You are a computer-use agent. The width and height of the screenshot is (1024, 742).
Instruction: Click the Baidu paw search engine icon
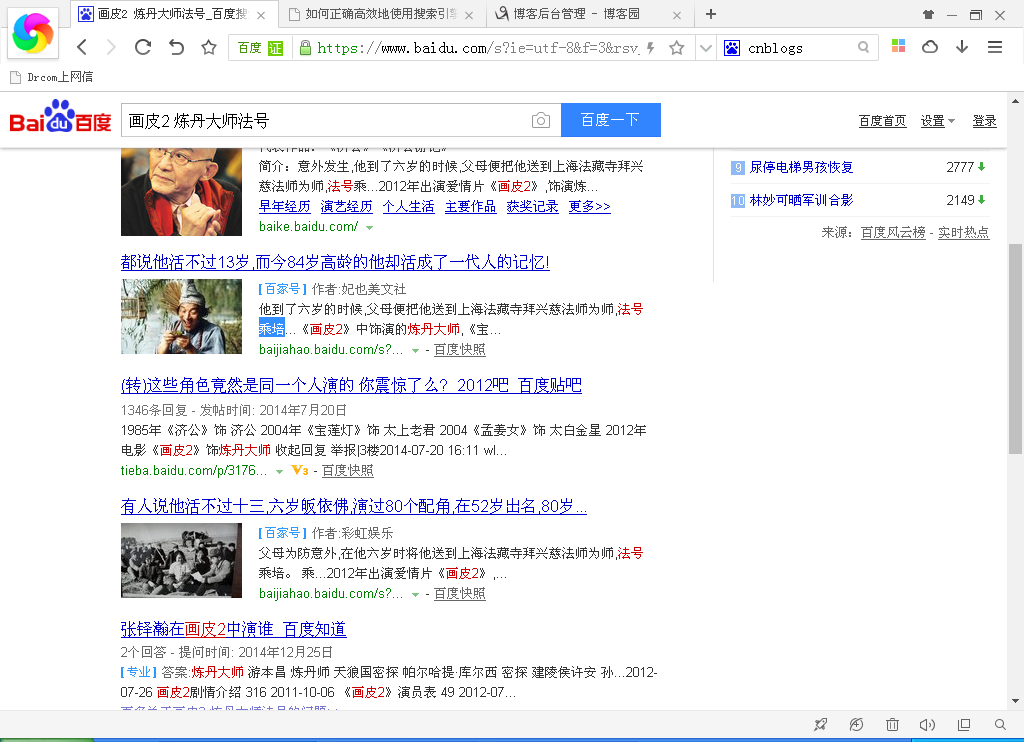tap(731, 48)
